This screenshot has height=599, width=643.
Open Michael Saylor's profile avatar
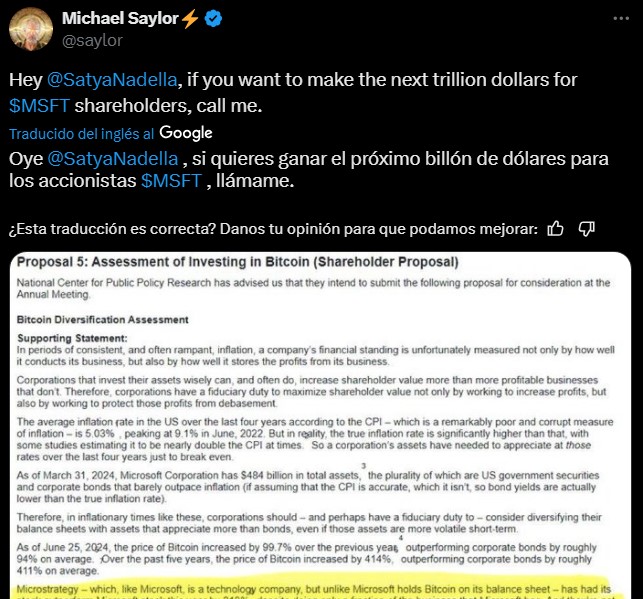pyautogui.click(x=31, y=29)
